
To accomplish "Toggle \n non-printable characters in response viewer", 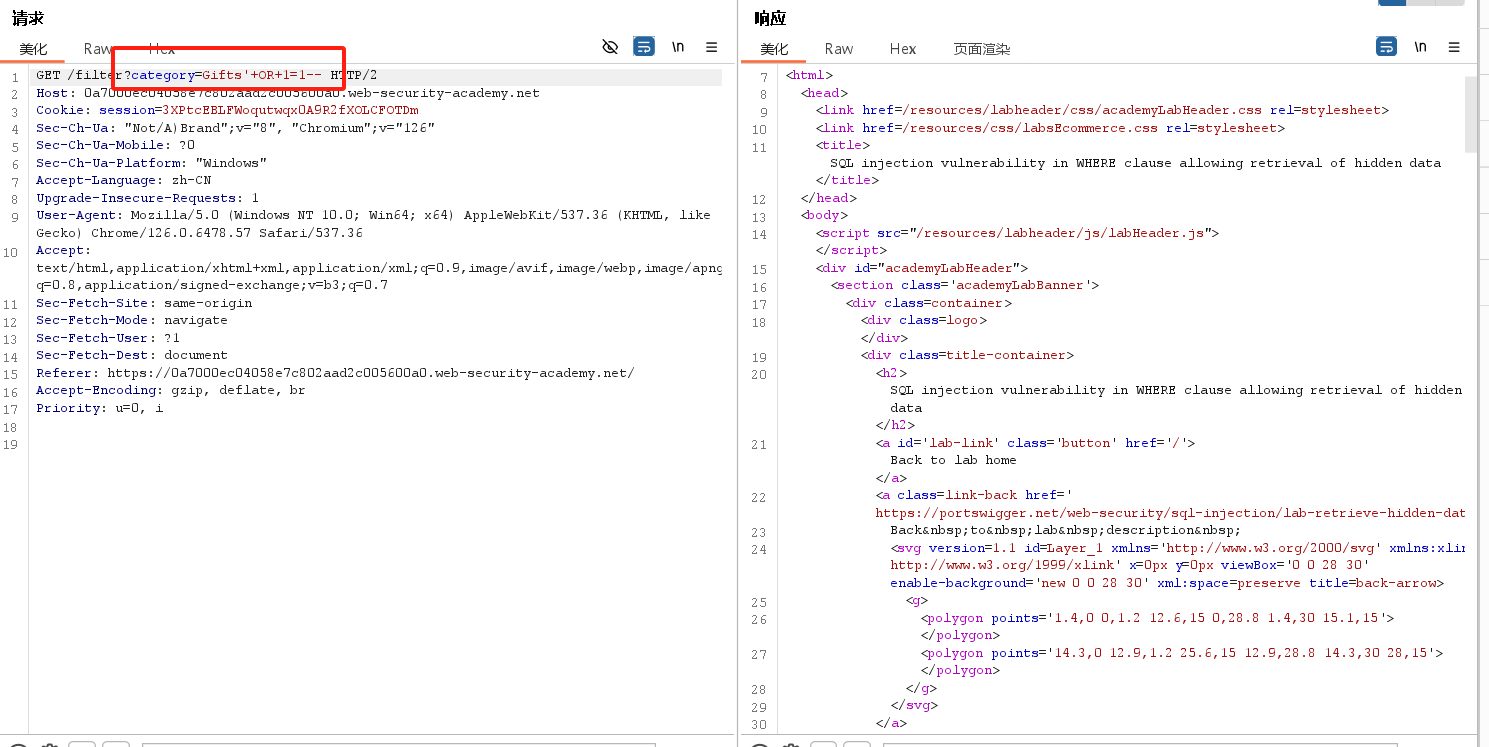I will (1420, 47).
